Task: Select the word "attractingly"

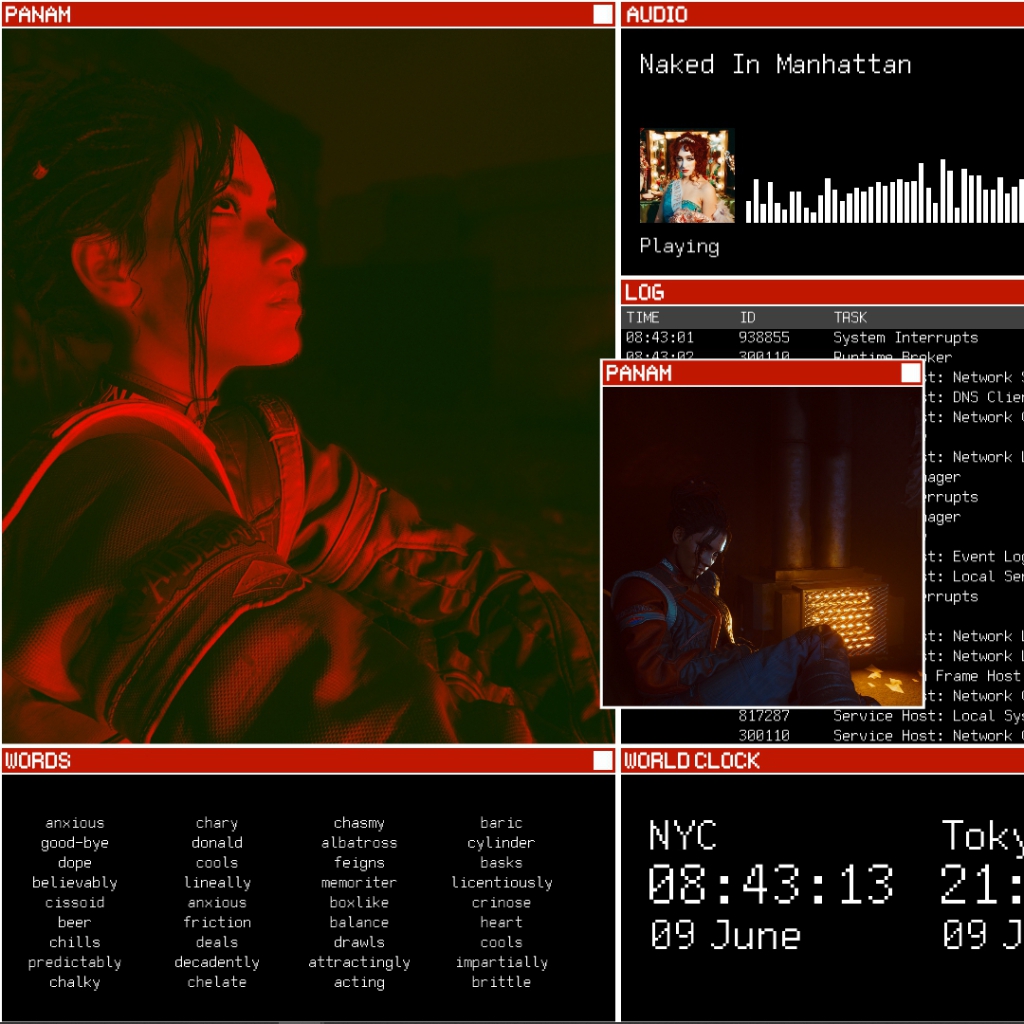Action: (359, 963)
